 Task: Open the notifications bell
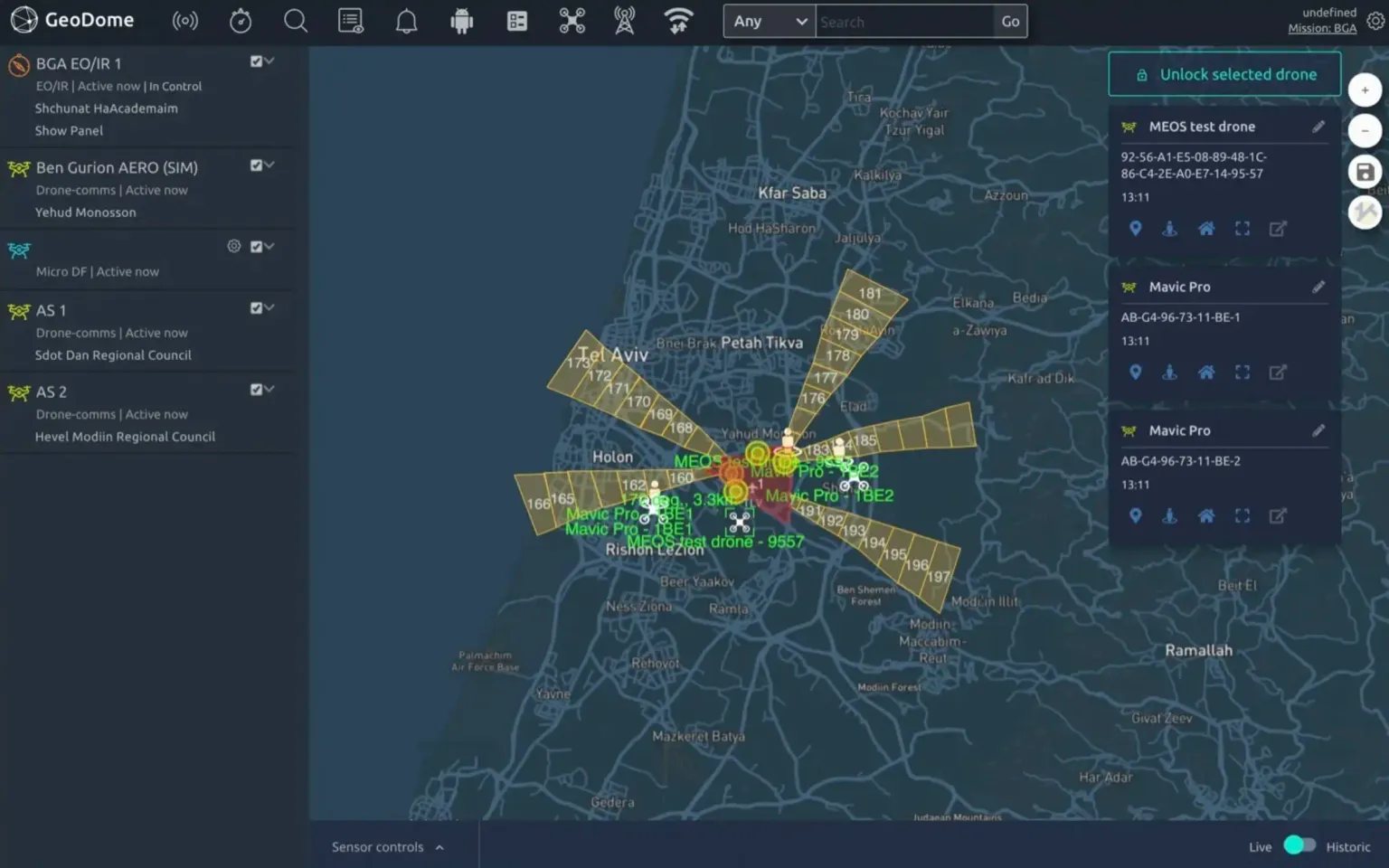(407, 21)
